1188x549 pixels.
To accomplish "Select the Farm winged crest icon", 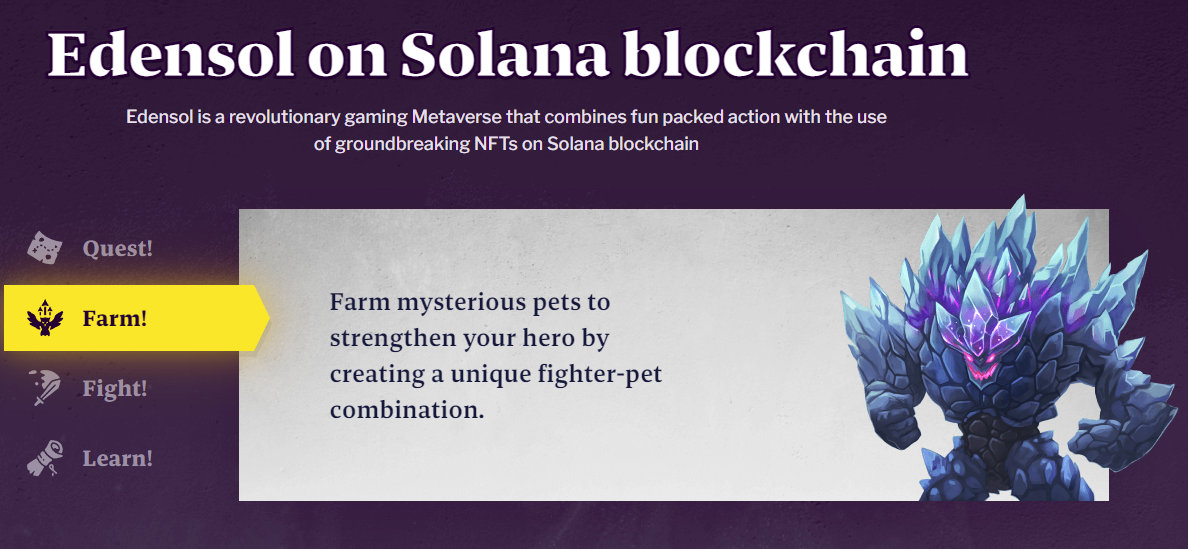I will pyautogui.click(x=44, y=318).
